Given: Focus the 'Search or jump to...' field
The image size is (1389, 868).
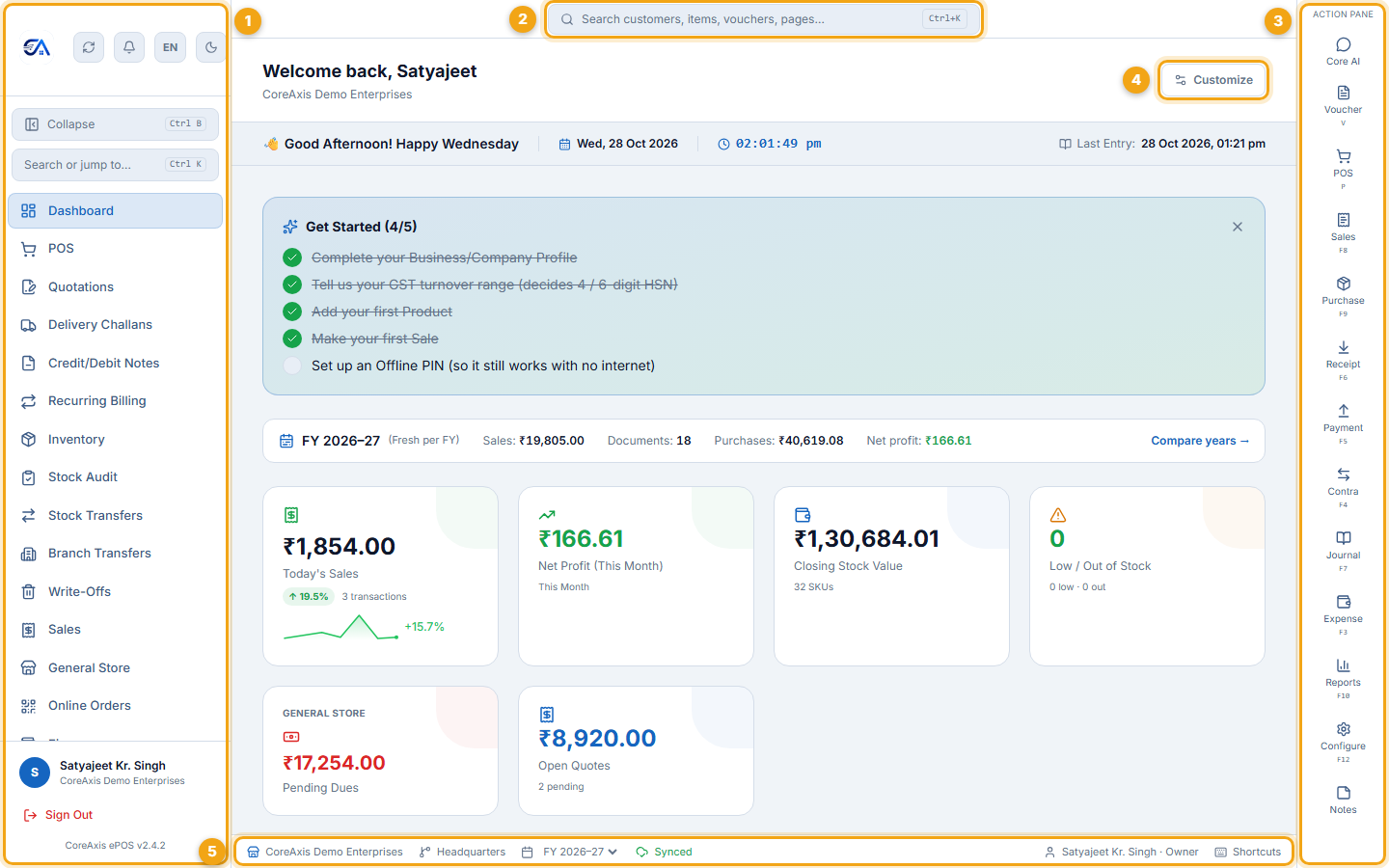Looking at the screenshot, I should tap(115, 165).
